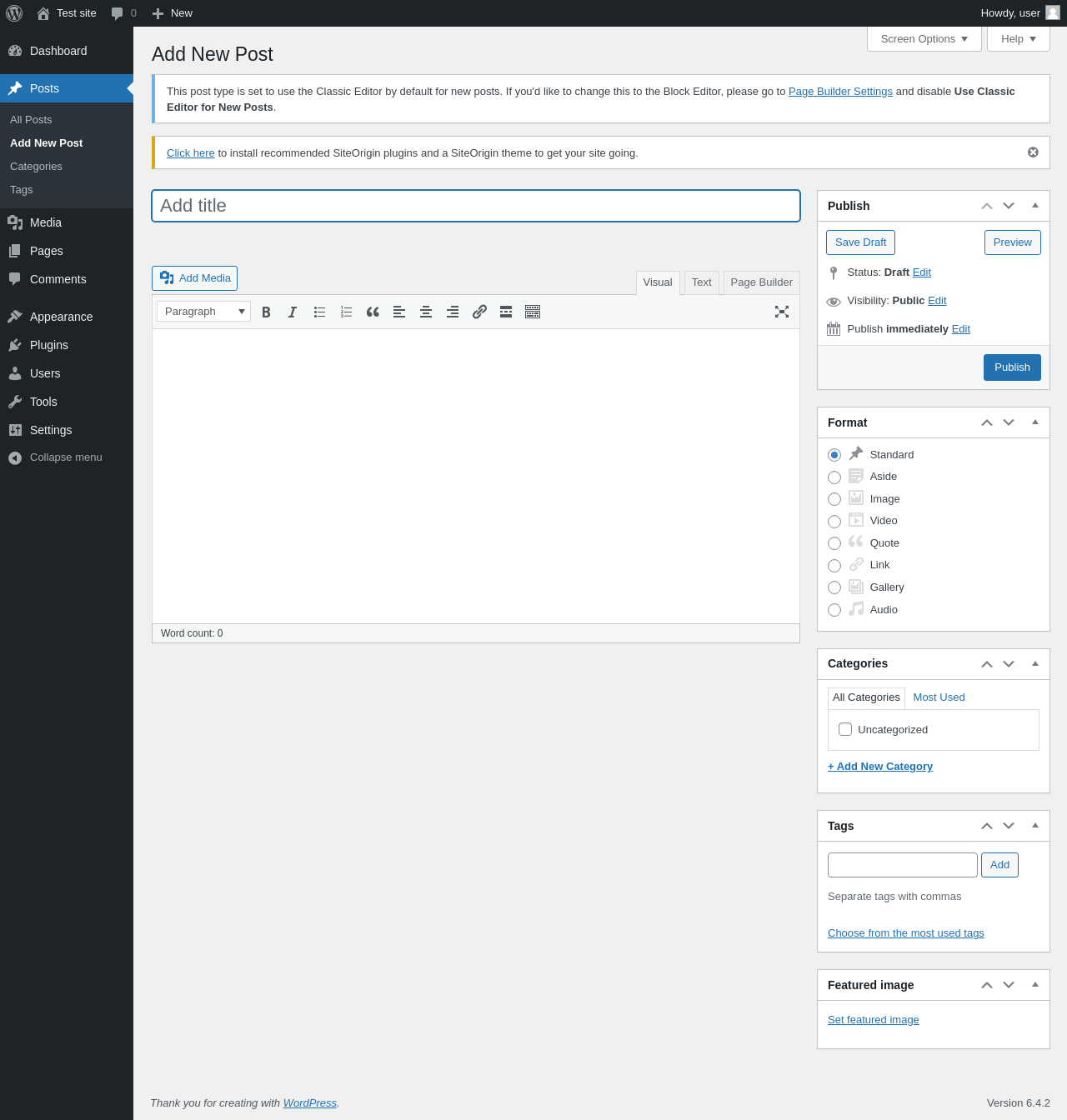Select the Aside post format

[834, 477]
